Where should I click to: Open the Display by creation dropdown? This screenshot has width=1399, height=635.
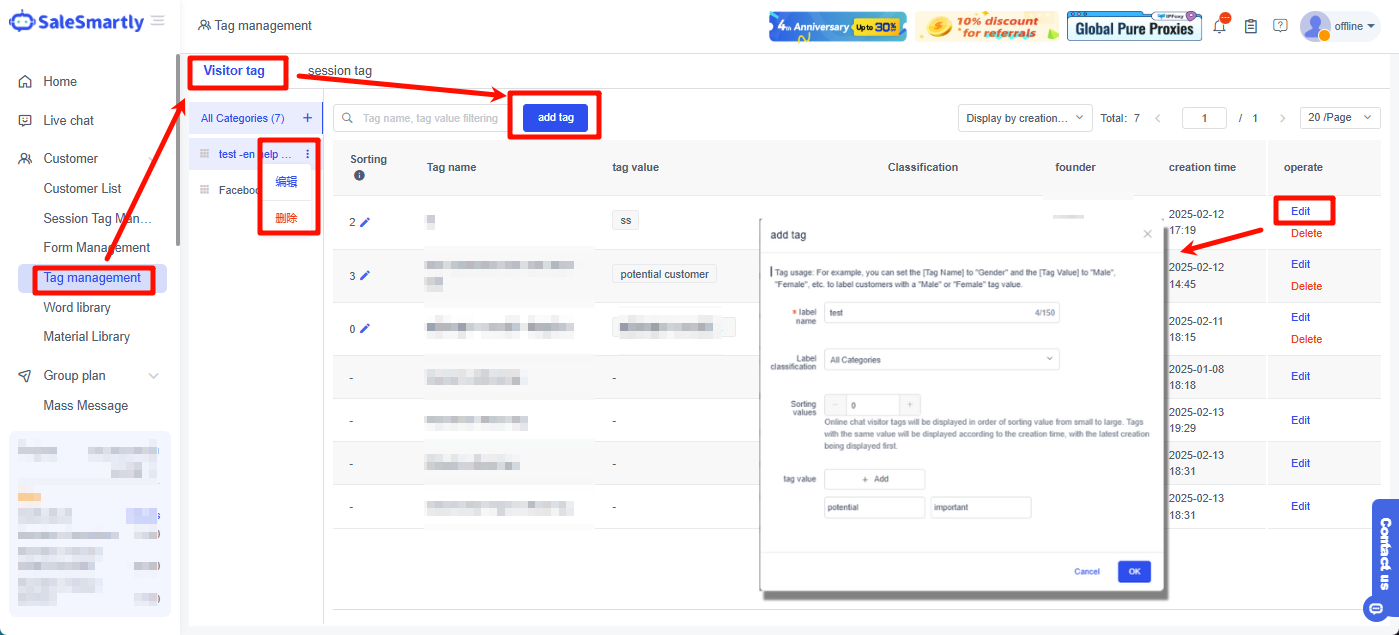point(1024,118)
